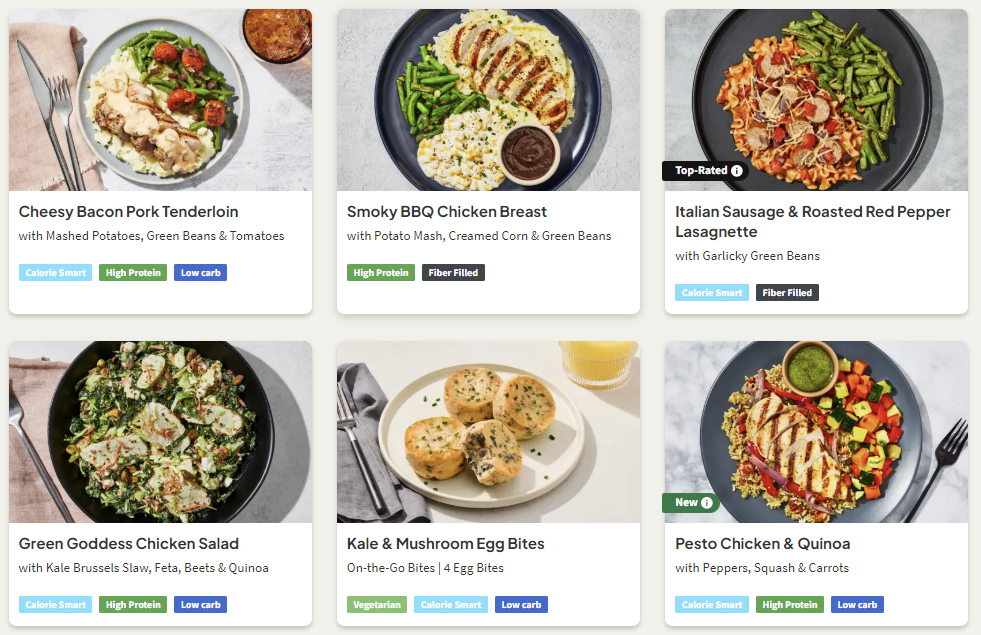Screen dimensions: 981x635
Task: Click the Pesto Chicken & Quinoa title
Action: click(762, 544)
